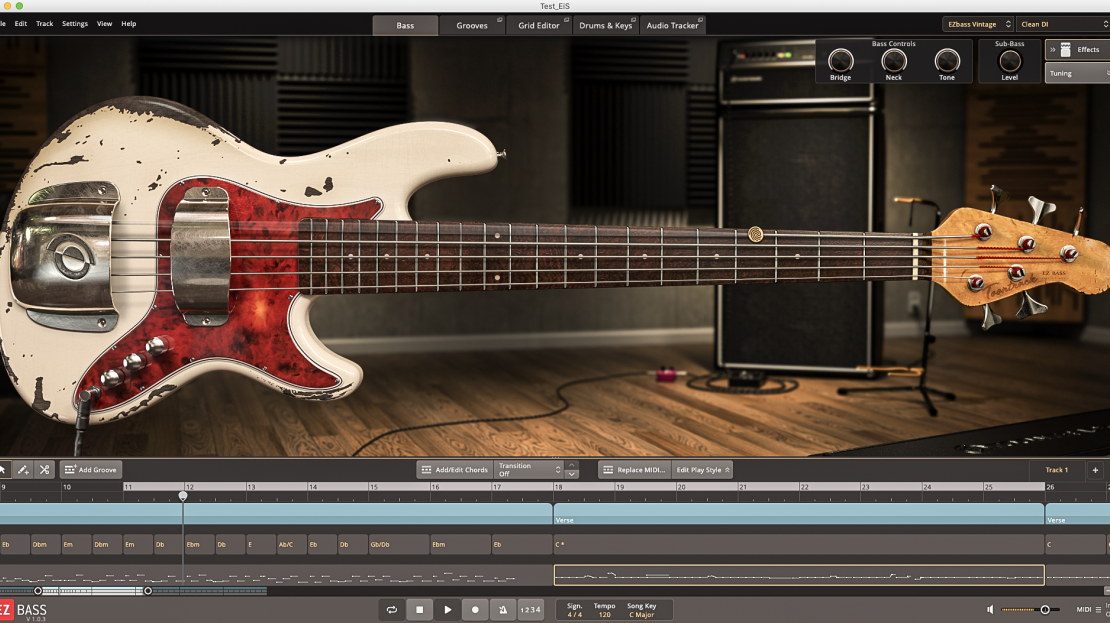Viewport: 1110px width, 623px height.
Task: Open the Drums & Keys tab
Action: pyautogui.click(x=605, y=25)
